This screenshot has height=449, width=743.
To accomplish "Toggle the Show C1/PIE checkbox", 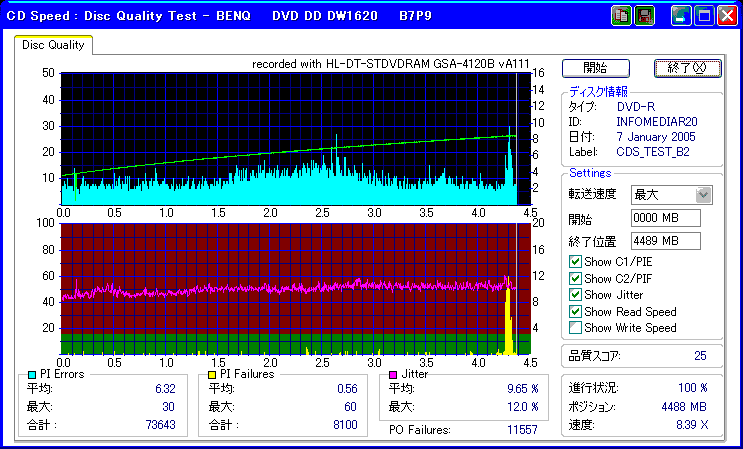I will pos(575,261).
